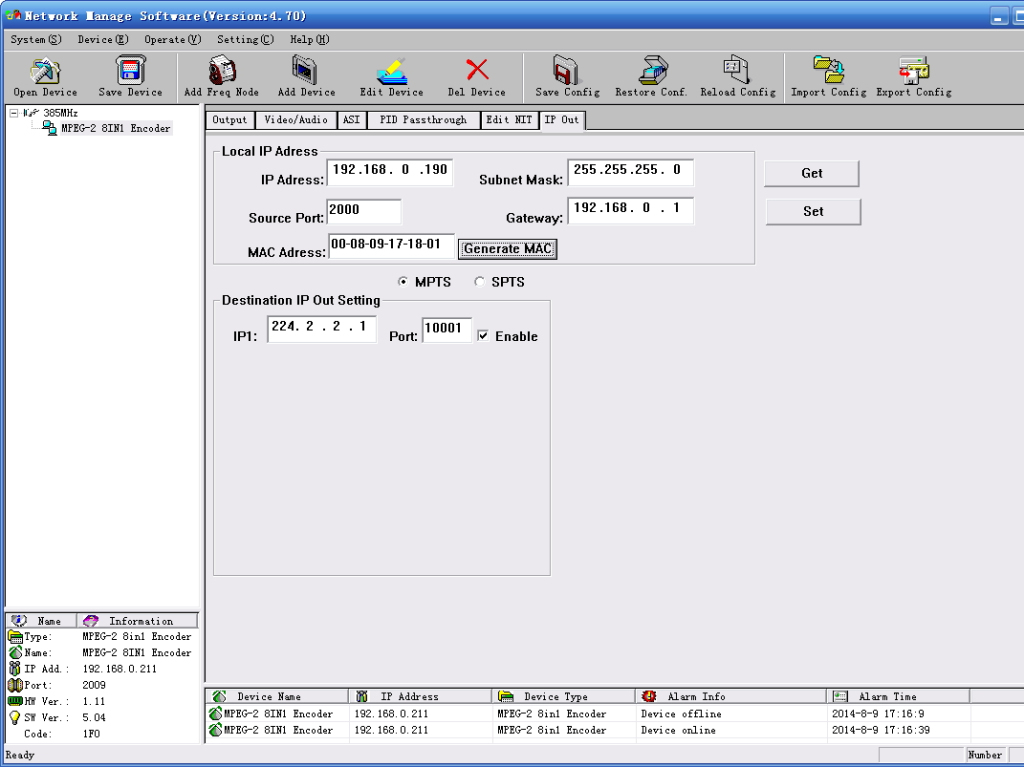Image resolution: width=1024 pixels, height=767 pixels.
Task: Click the Open Device toolbar icon
Action: tap(44, 70)
